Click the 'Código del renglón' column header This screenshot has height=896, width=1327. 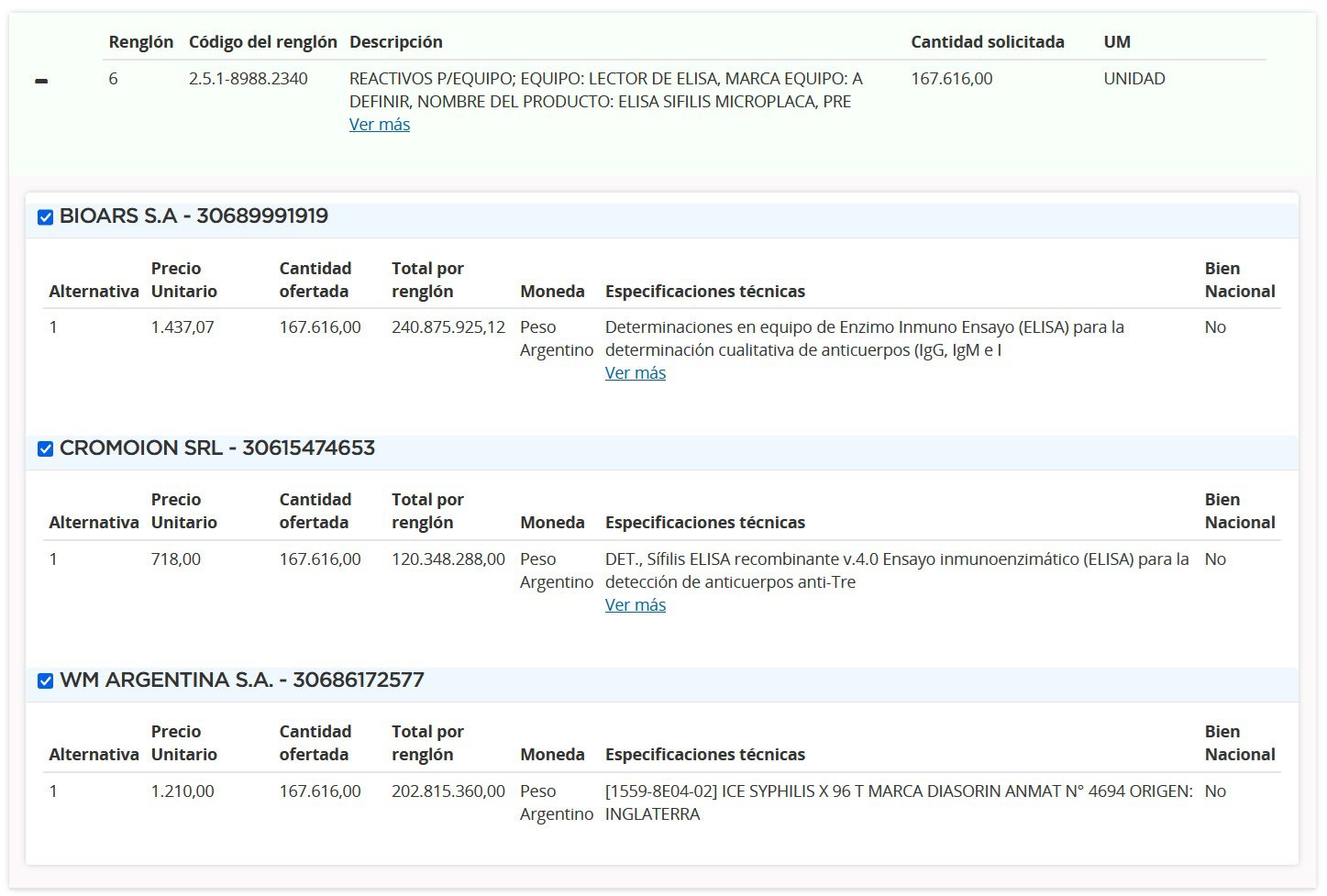pos(262,42)
